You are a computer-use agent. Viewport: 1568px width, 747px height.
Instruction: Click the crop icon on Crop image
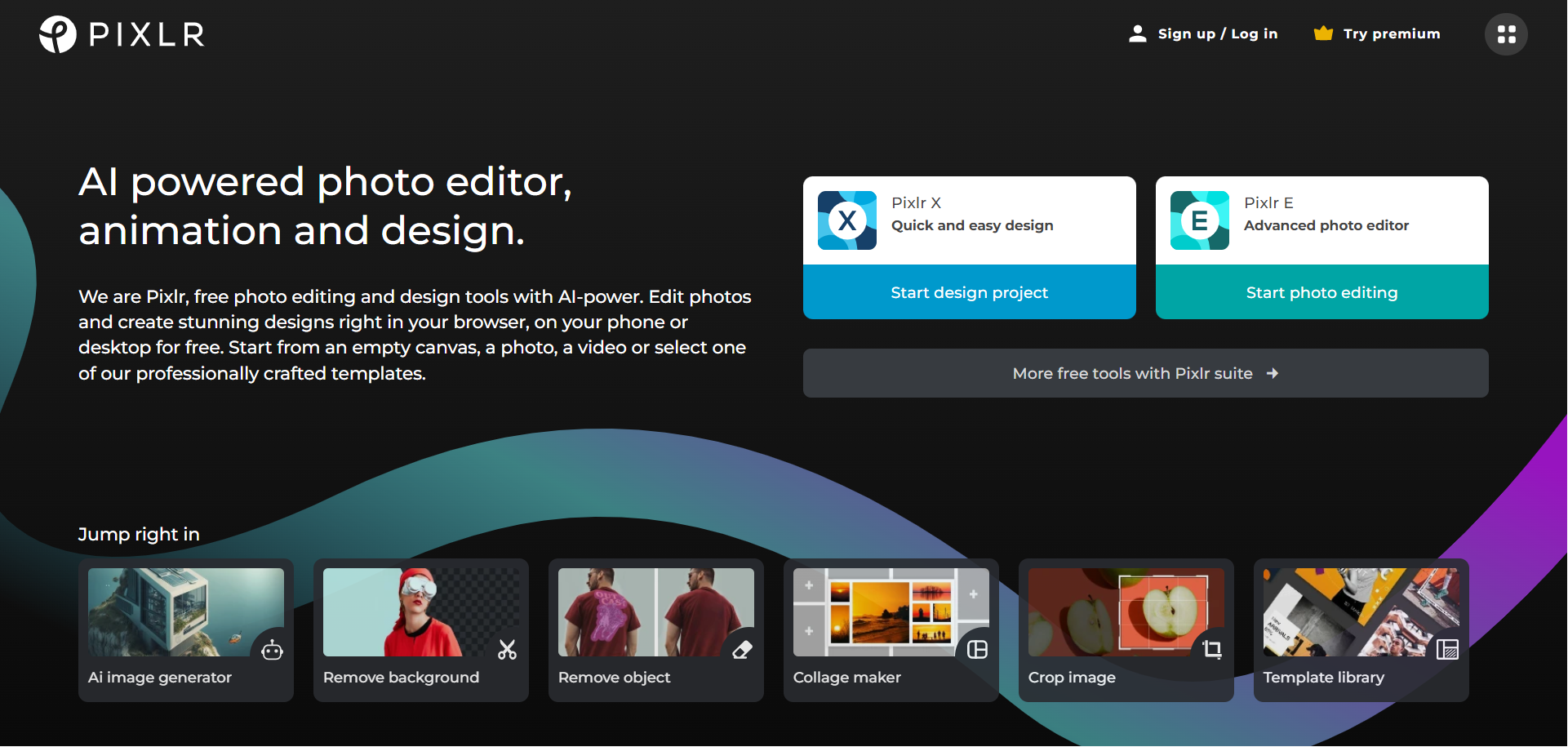[x=1212, y=650]
